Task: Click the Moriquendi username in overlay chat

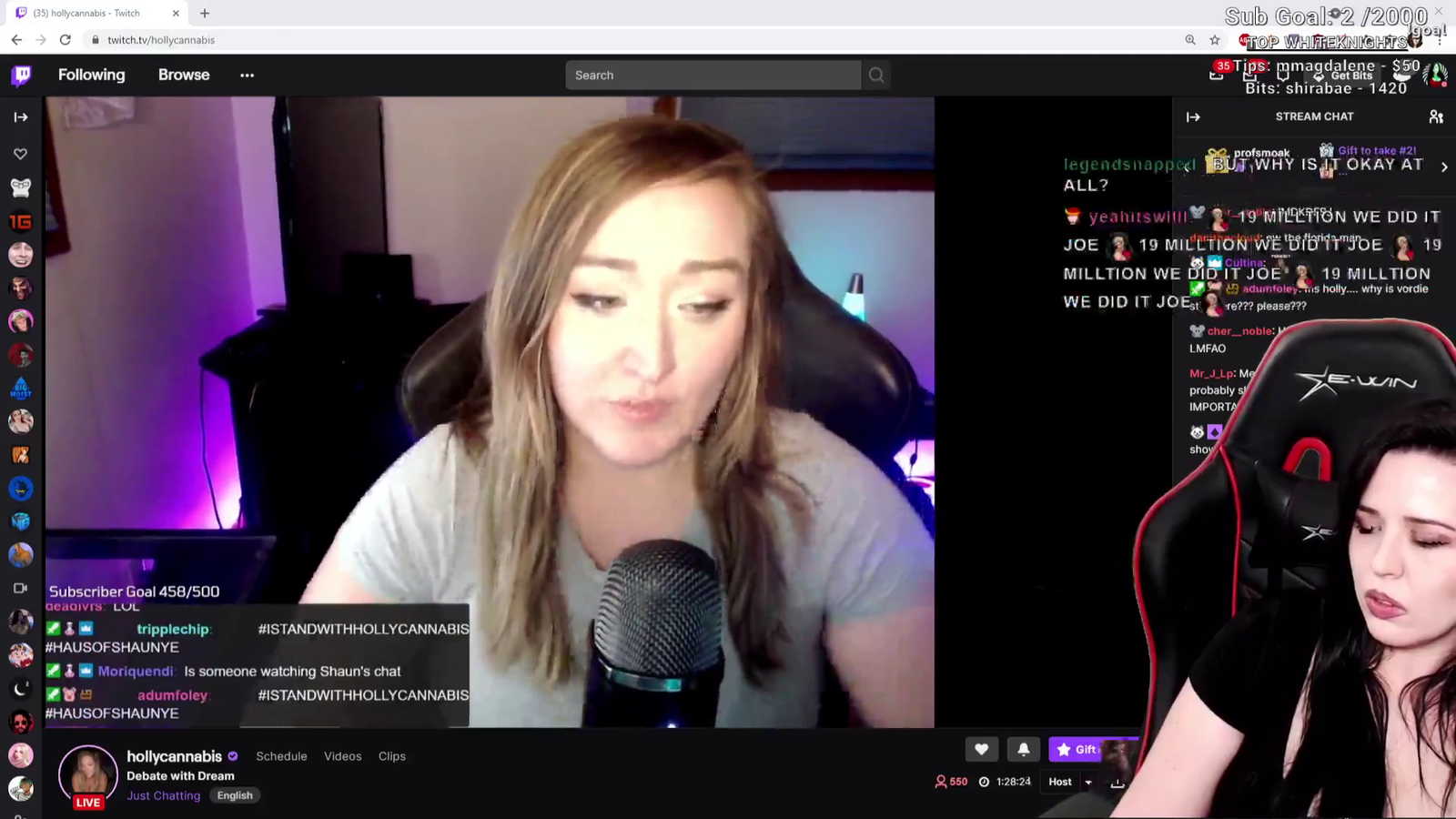Action: click(x=136, y=671)
